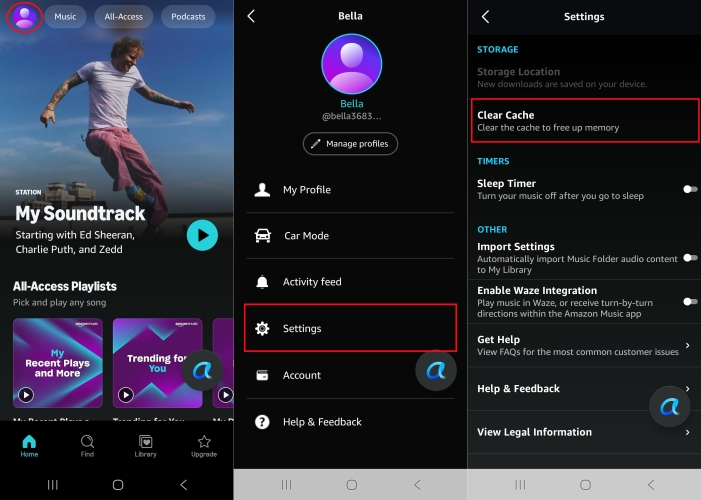Tap the All-Access Playlists heading
701x500 pixels.
point(65,286)
